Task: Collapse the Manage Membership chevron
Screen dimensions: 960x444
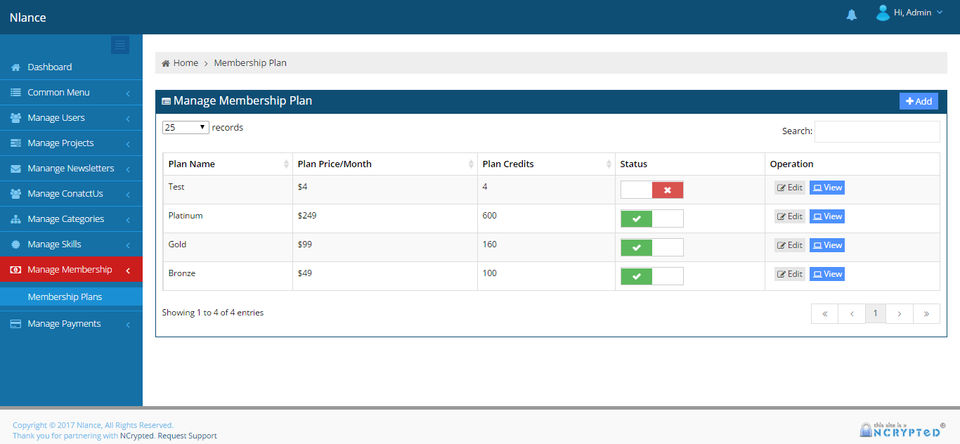Action: [x=128, y=271]
